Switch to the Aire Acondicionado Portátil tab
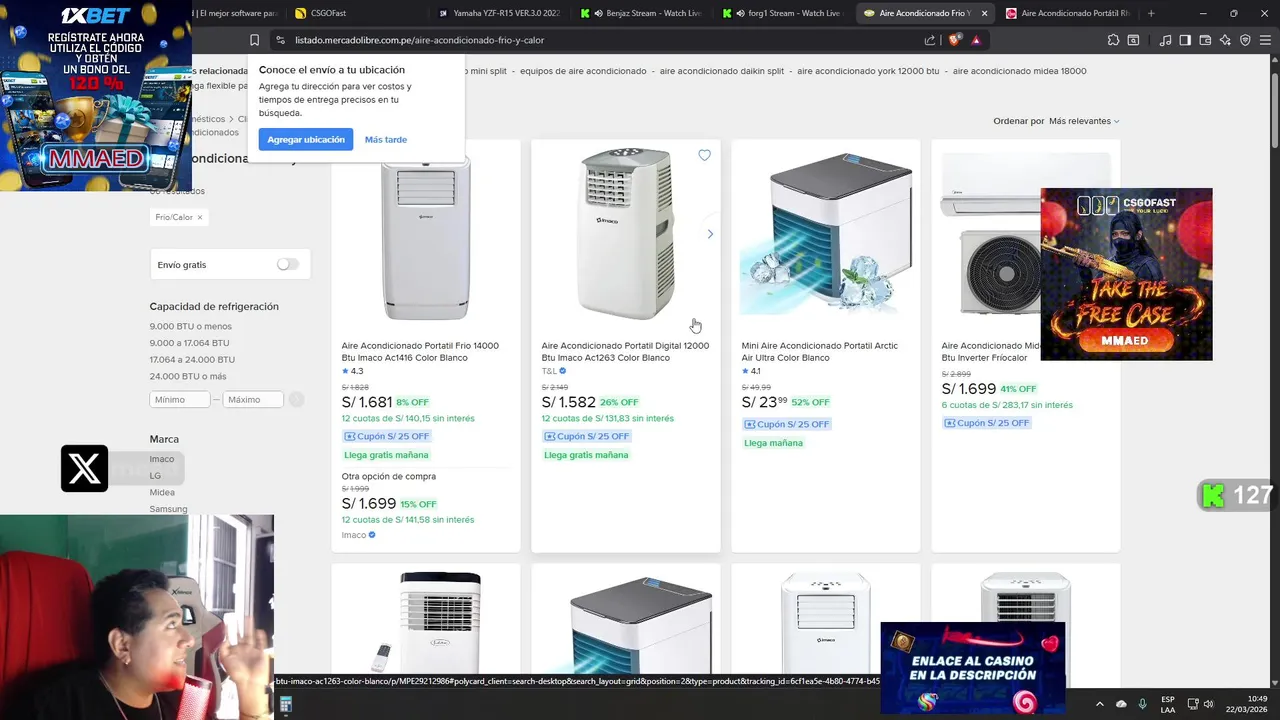 click(x=1068, y=13)
